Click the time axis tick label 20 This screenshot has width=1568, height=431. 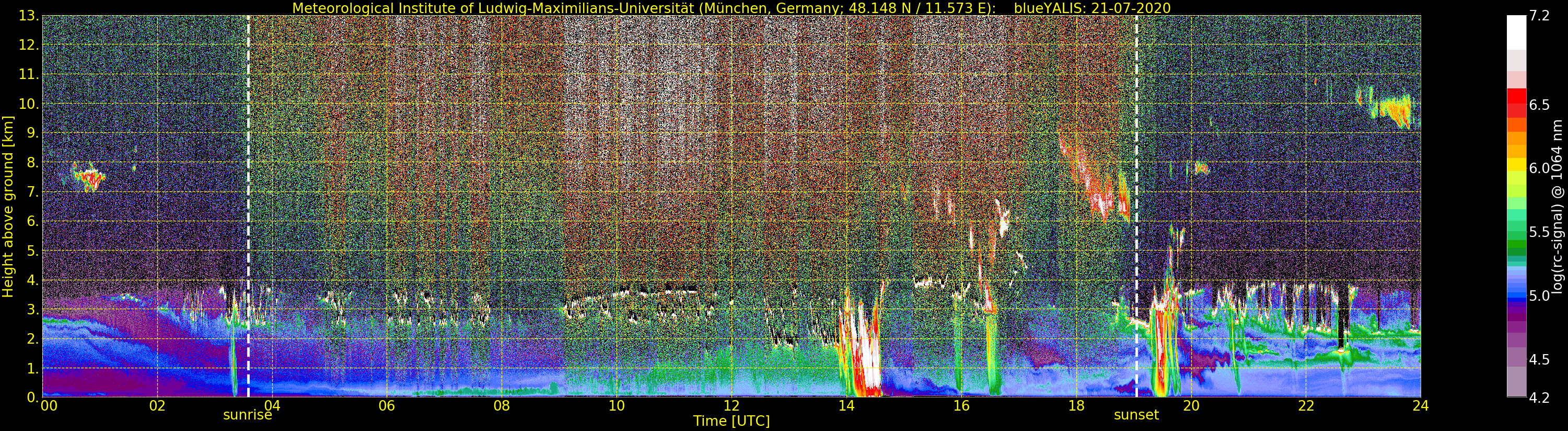1191,405
